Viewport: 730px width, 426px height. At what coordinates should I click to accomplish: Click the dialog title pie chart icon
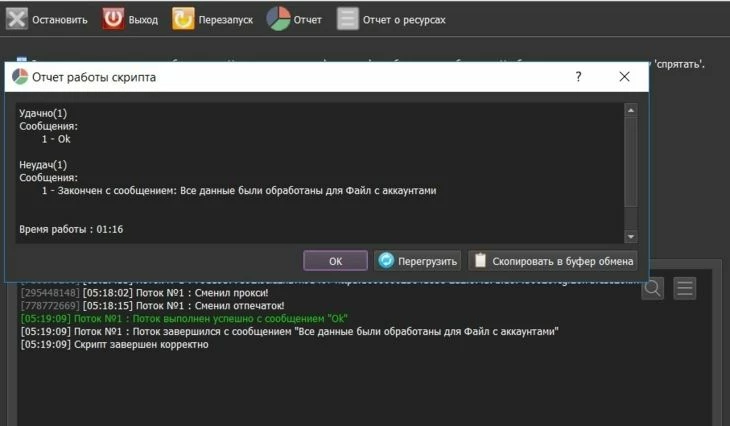[20, 77]
